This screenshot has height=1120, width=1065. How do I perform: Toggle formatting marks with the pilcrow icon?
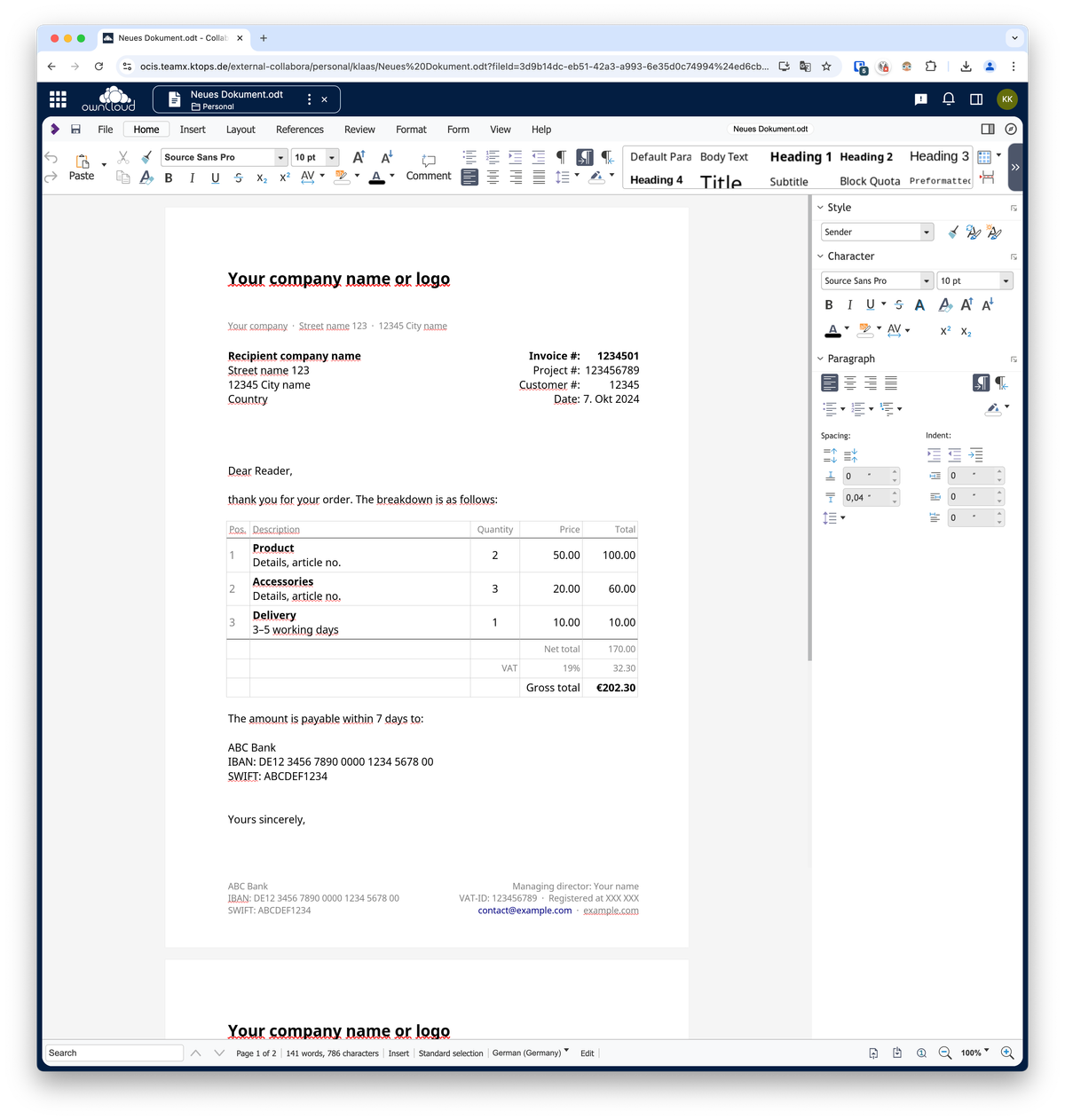click(x=561, y=157)
